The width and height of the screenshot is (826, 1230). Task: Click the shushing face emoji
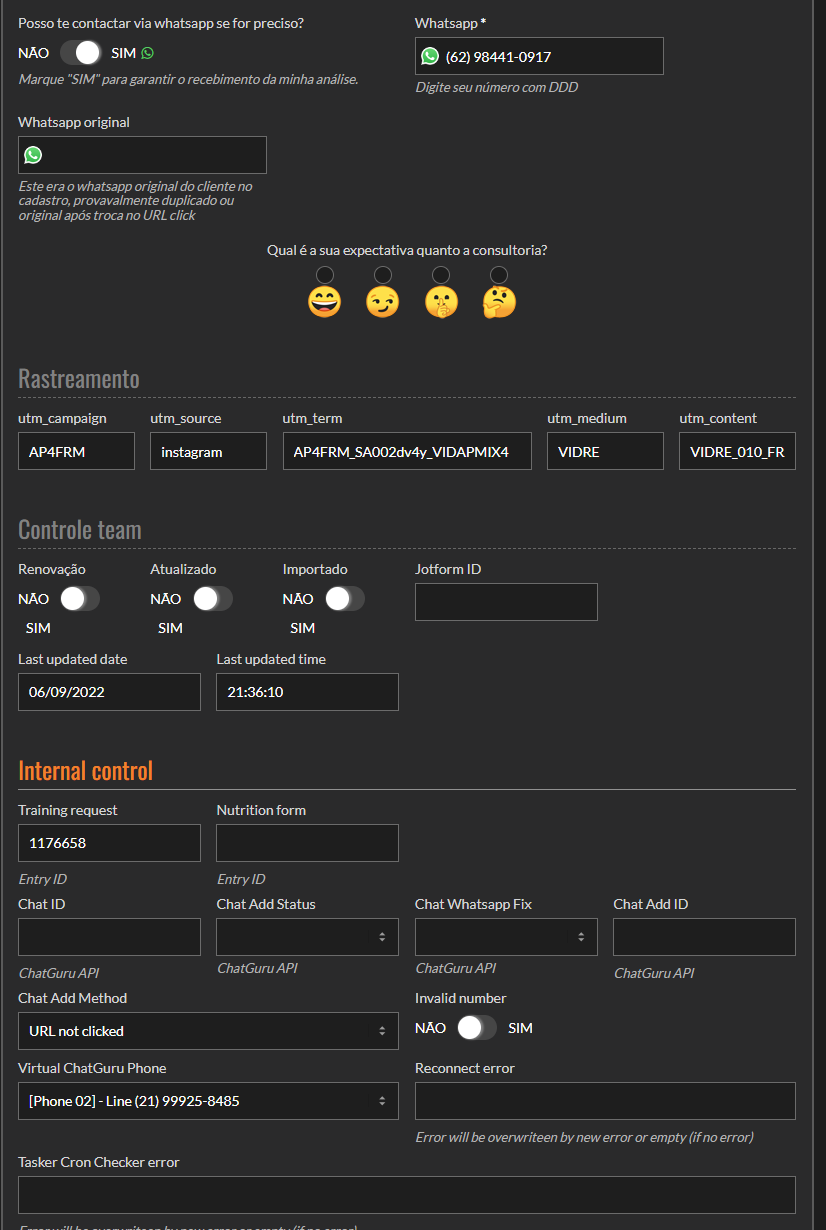[441, 301]
